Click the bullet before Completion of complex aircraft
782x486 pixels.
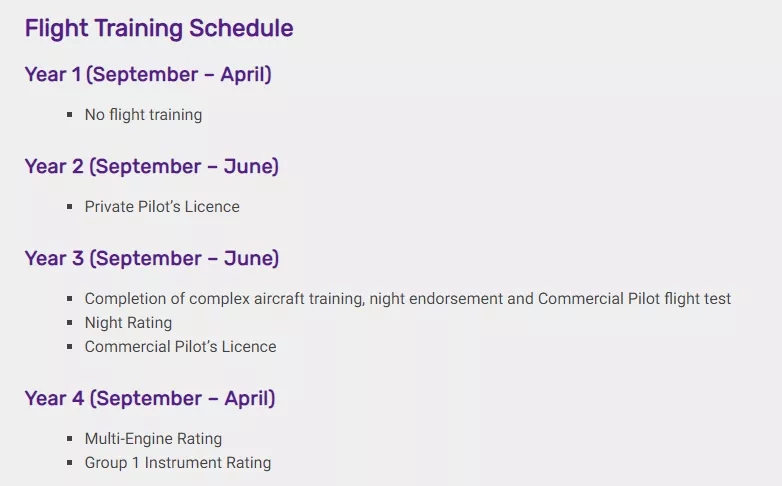[x=70, y=299]
